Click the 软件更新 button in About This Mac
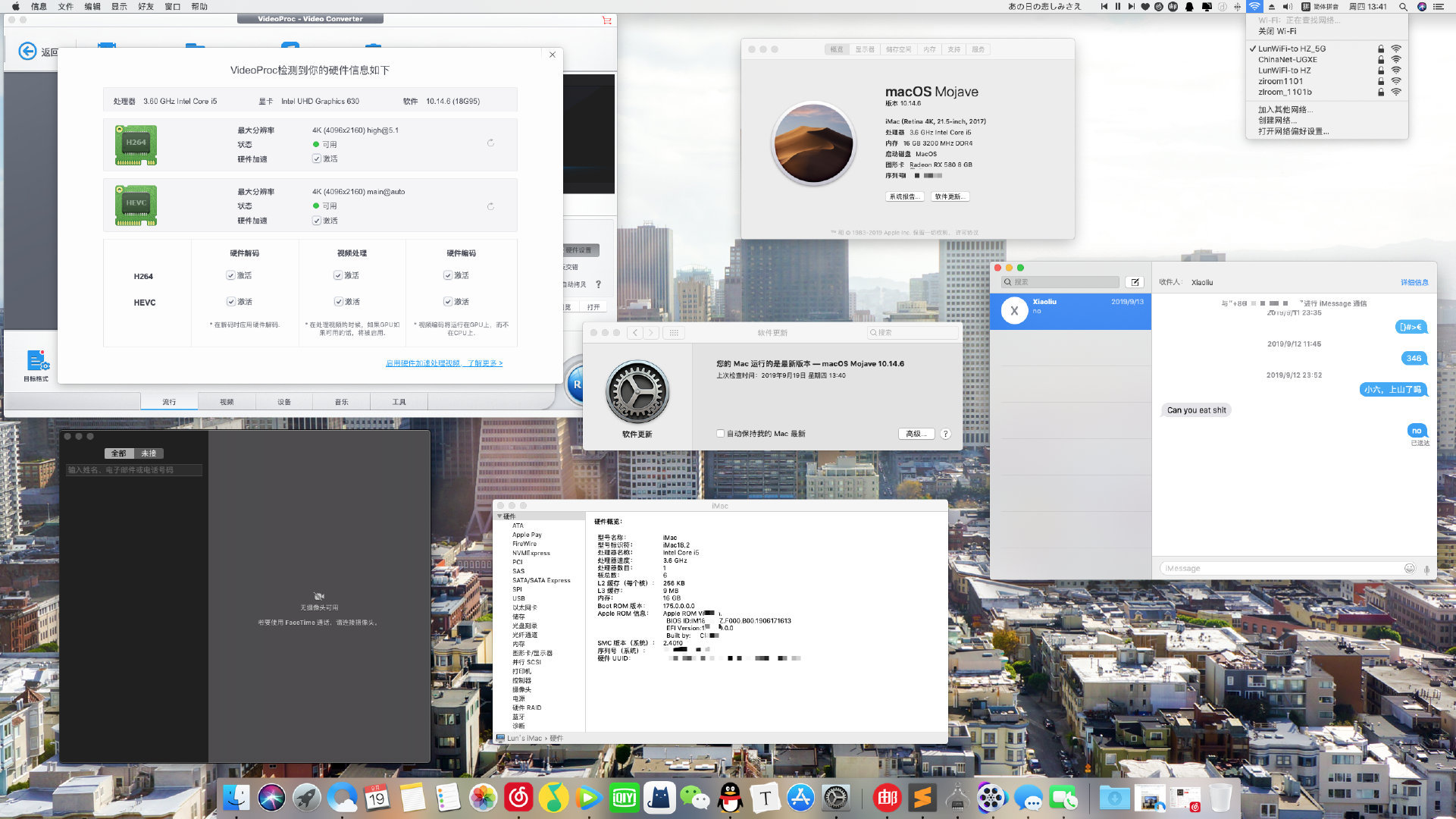 pyautogui.click(x=950, y=196)
